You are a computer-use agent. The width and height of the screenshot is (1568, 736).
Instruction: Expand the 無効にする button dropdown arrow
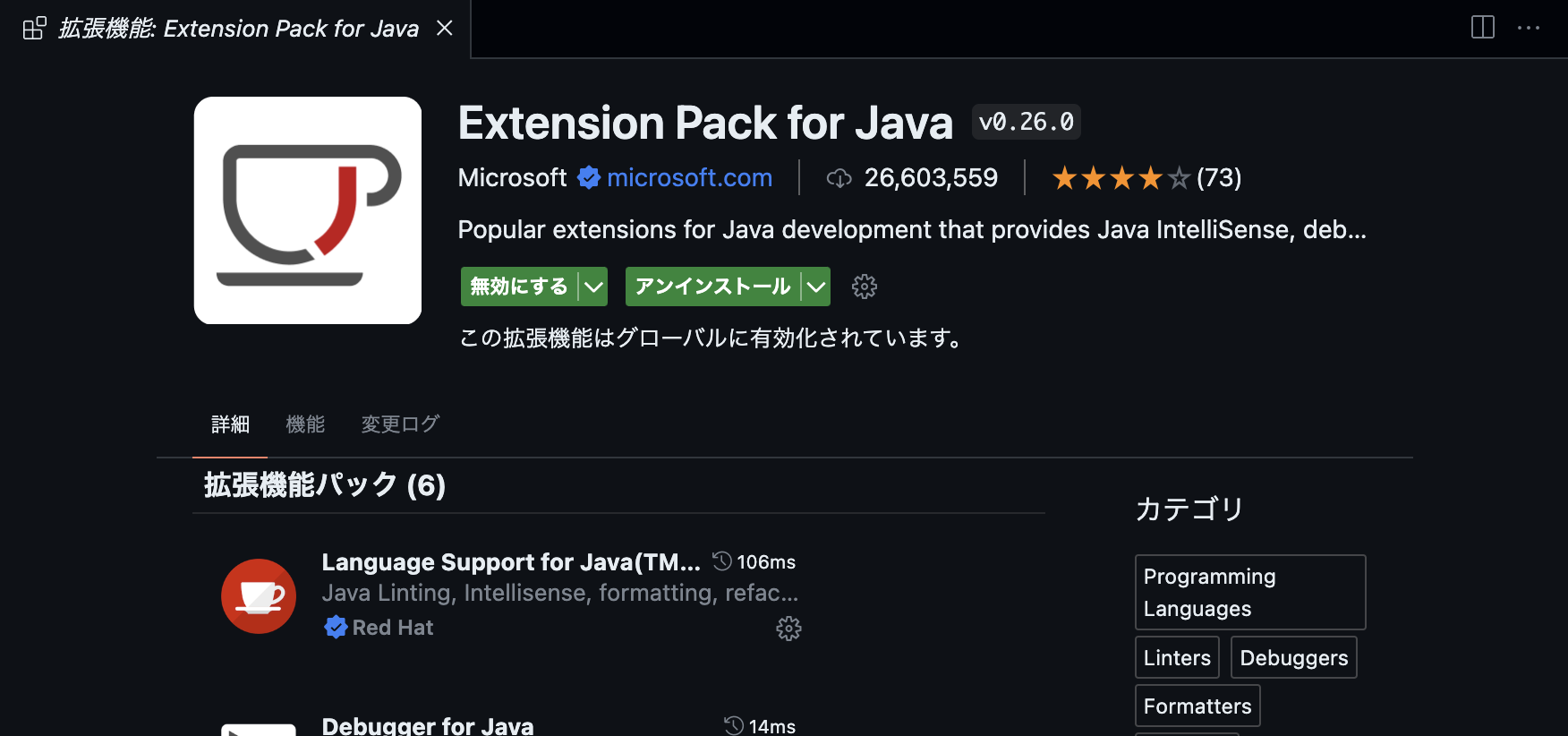(x=593, y=287)
